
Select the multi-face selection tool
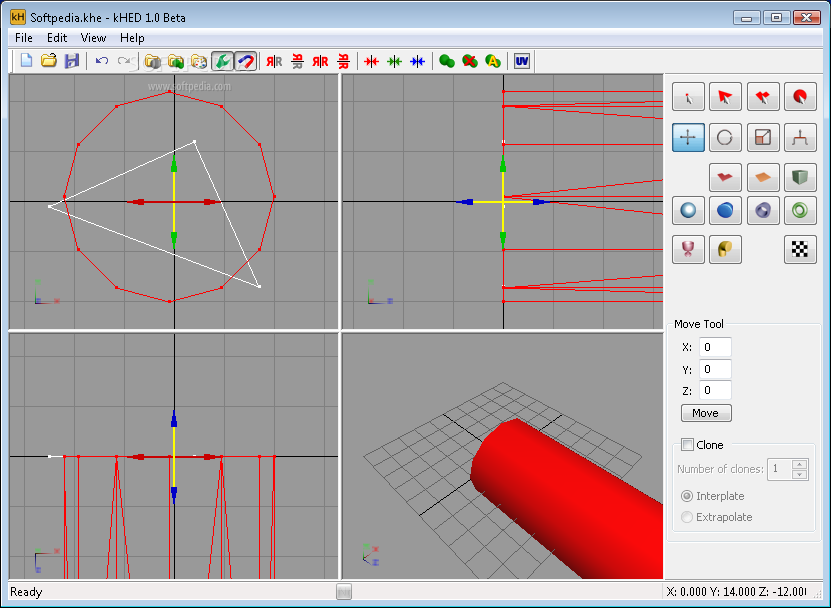pyautogui.click(x=763, y=96)
